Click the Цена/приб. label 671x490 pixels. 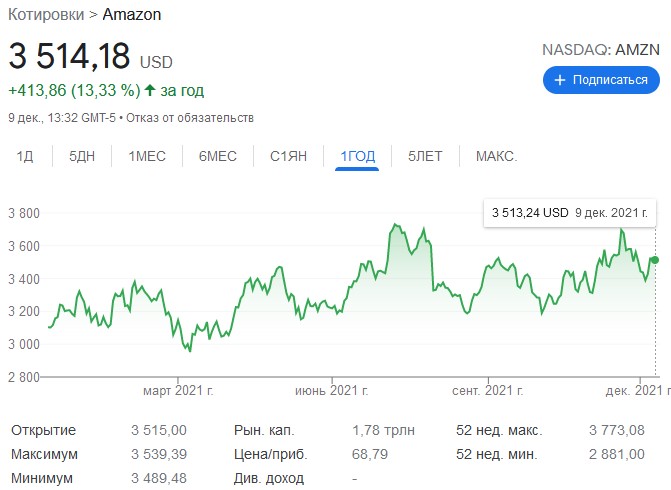[x=270, y=454]
